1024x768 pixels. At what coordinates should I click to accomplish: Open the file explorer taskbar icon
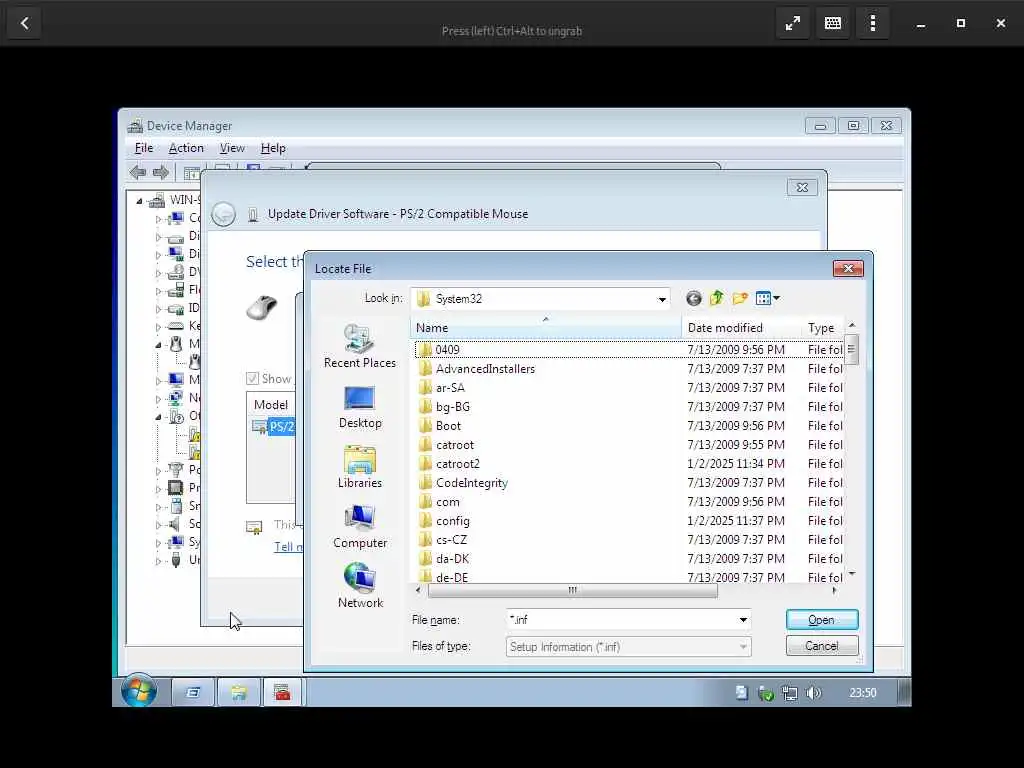pyautogui.click(x=238, y=693)
